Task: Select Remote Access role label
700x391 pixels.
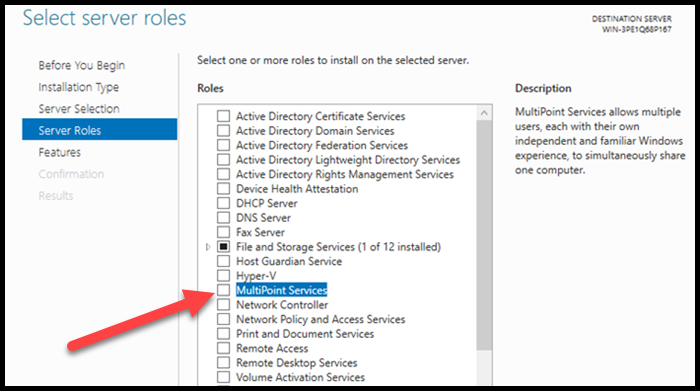Action: (x=272, y=349)
